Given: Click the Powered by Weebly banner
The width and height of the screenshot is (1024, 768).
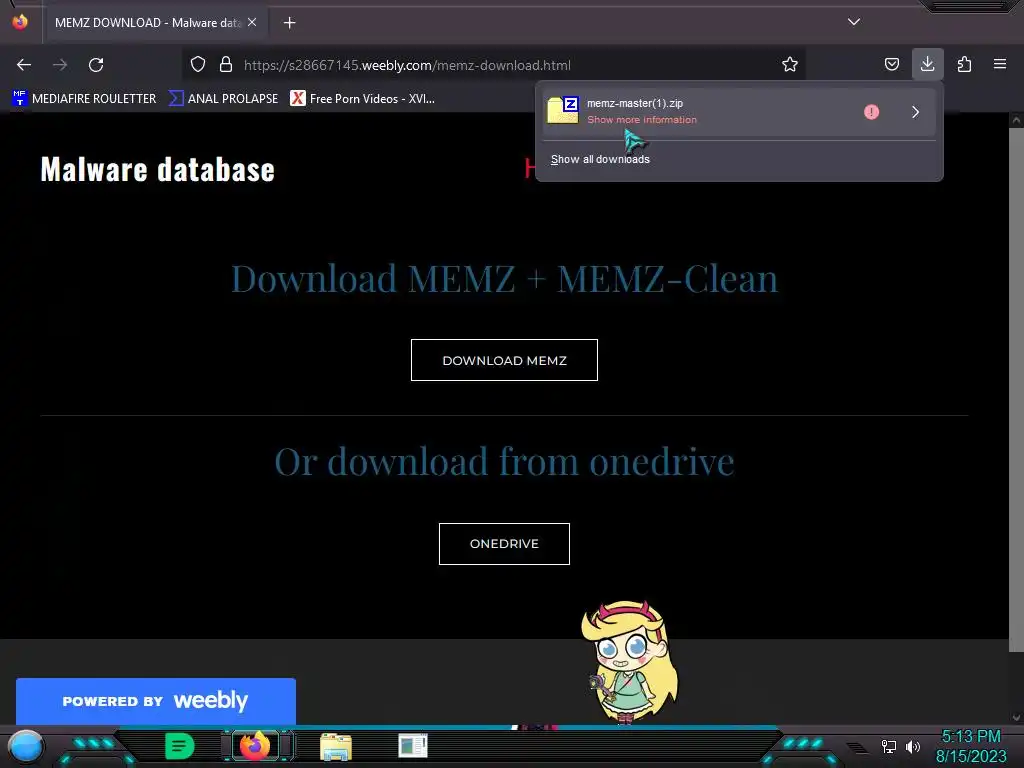Looking at the screenshot, I should (x=155, y=701).
